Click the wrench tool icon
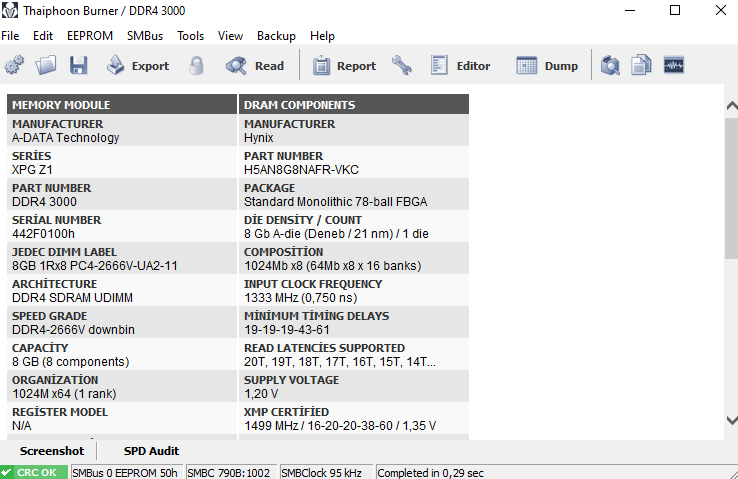The image size is (738, 479). pos(401,66)
